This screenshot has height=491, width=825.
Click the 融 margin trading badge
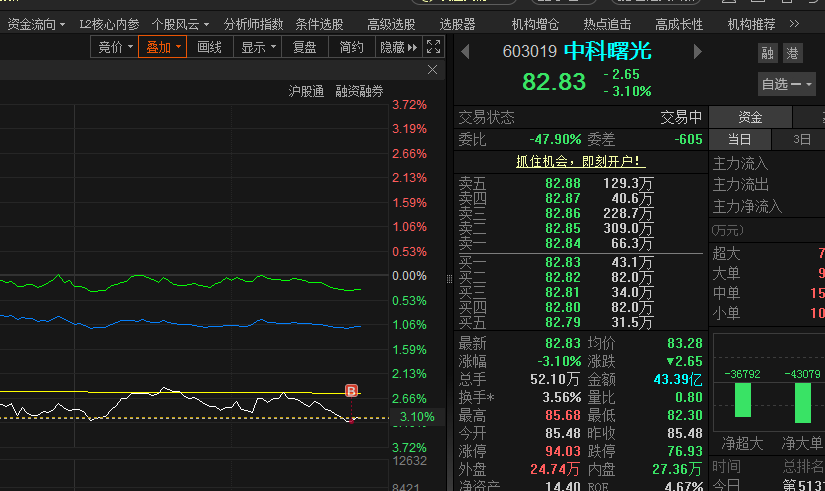(x=767, y=53)
